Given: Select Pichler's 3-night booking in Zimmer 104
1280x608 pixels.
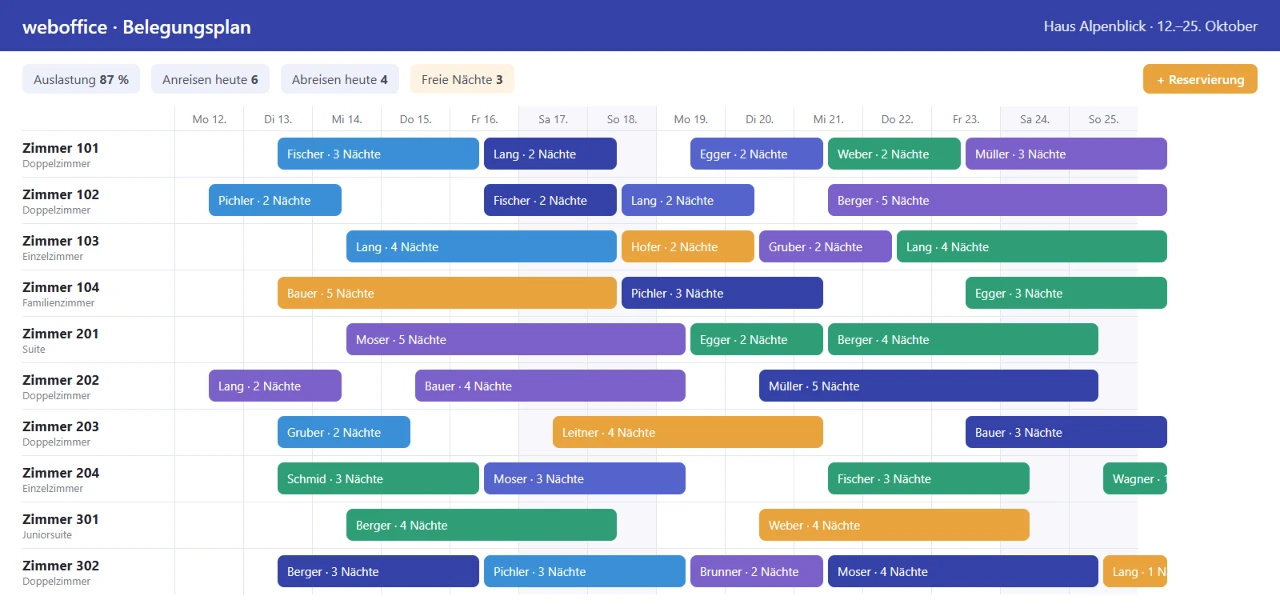Looking at the screenshot, I should (722, 293).
